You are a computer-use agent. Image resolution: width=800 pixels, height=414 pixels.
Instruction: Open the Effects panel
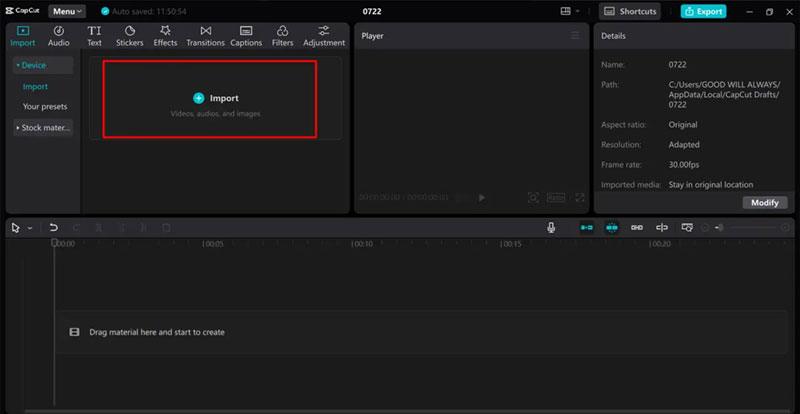pyautogui.click(x=165, y=36)
